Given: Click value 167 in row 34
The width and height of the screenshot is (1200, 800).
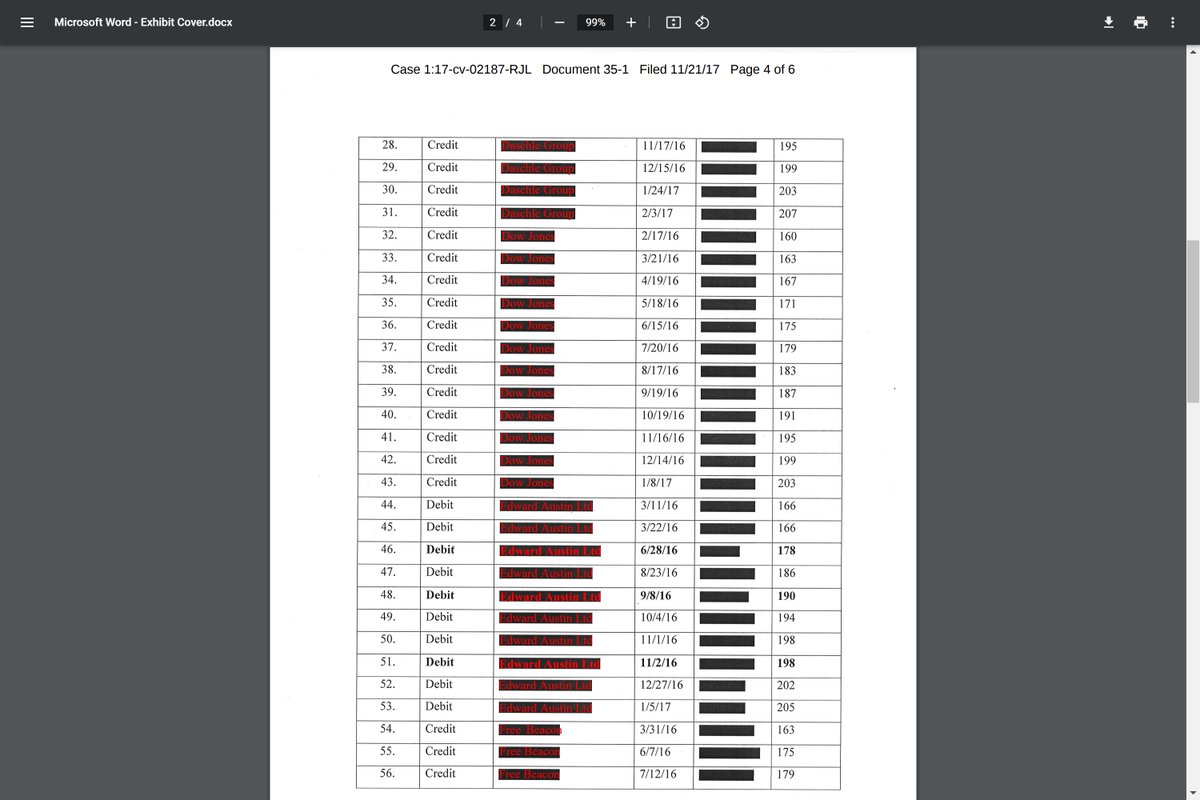Looking at the screenshot, I should pyautogui.click(x=788, y=282).
